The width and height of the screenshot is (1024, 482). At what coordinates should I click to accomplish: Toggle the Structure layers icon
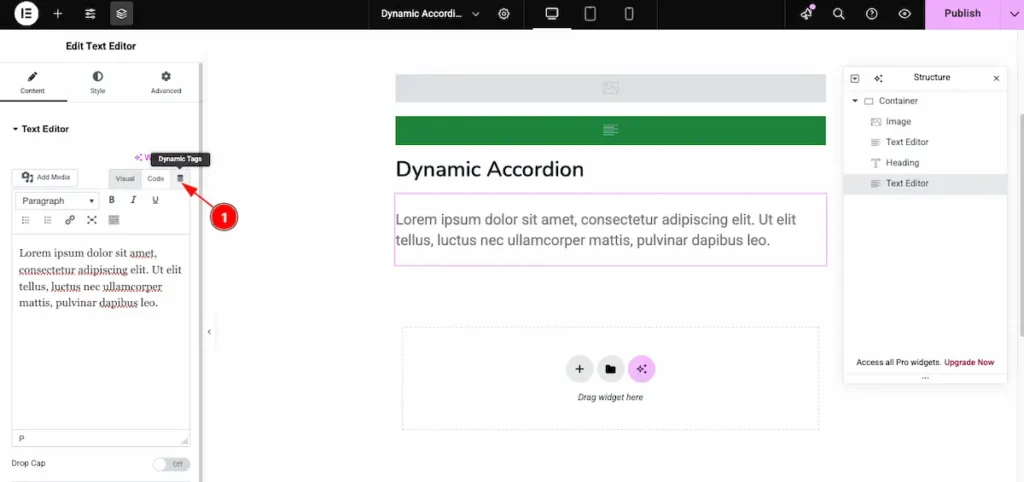pyautogui.click(x=121, y=14)
